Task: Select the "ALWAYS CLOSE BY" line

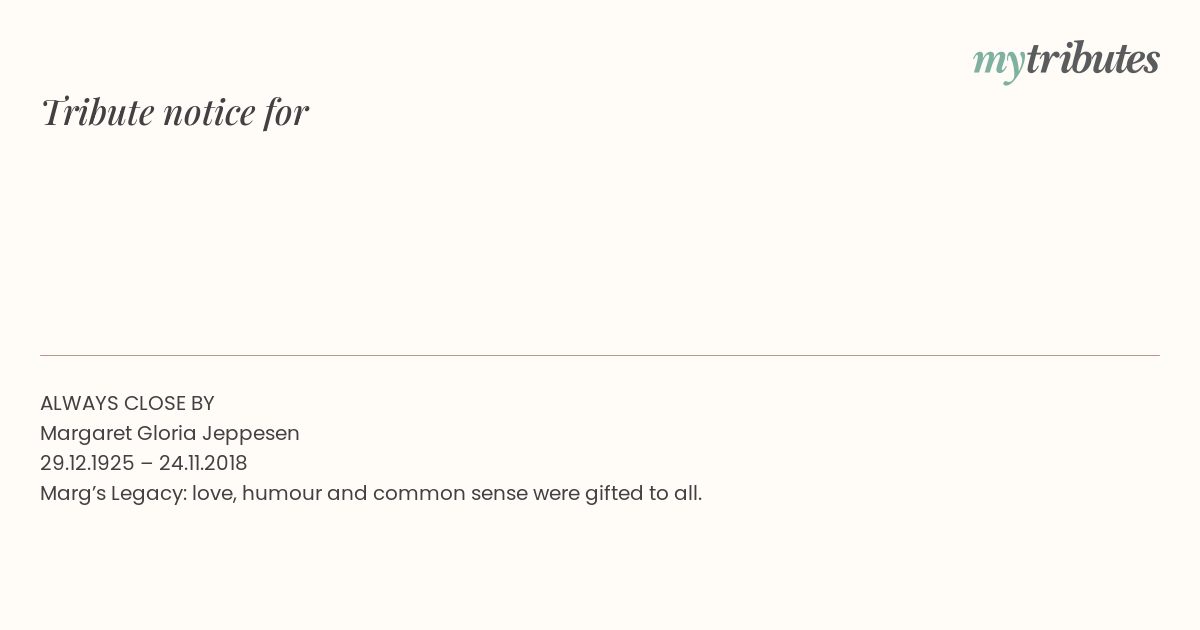Action: (127, 403)
